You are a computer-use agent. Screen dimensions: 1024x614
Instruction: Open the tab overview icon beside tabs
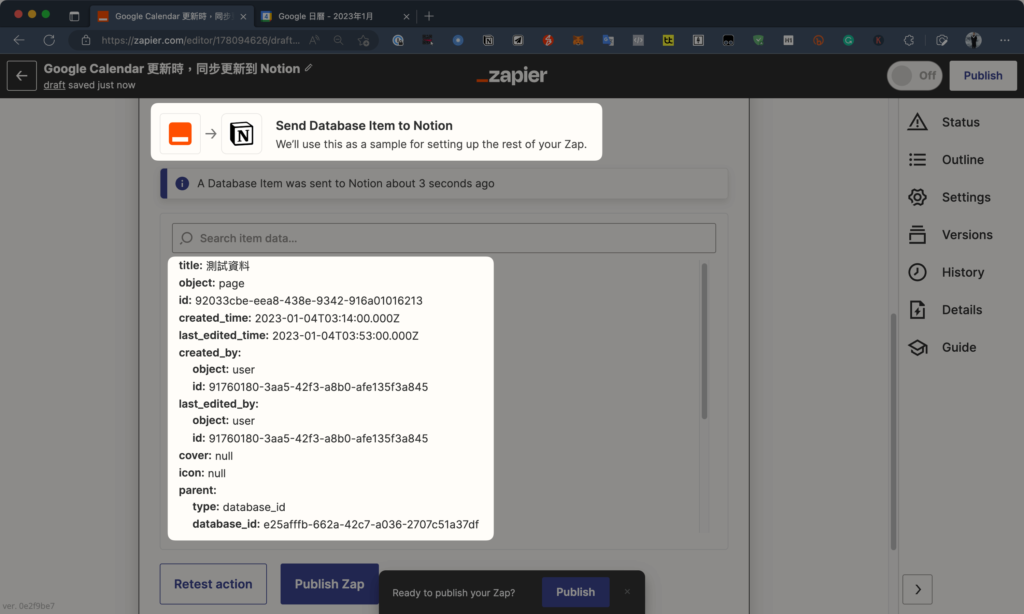point(74,16)
